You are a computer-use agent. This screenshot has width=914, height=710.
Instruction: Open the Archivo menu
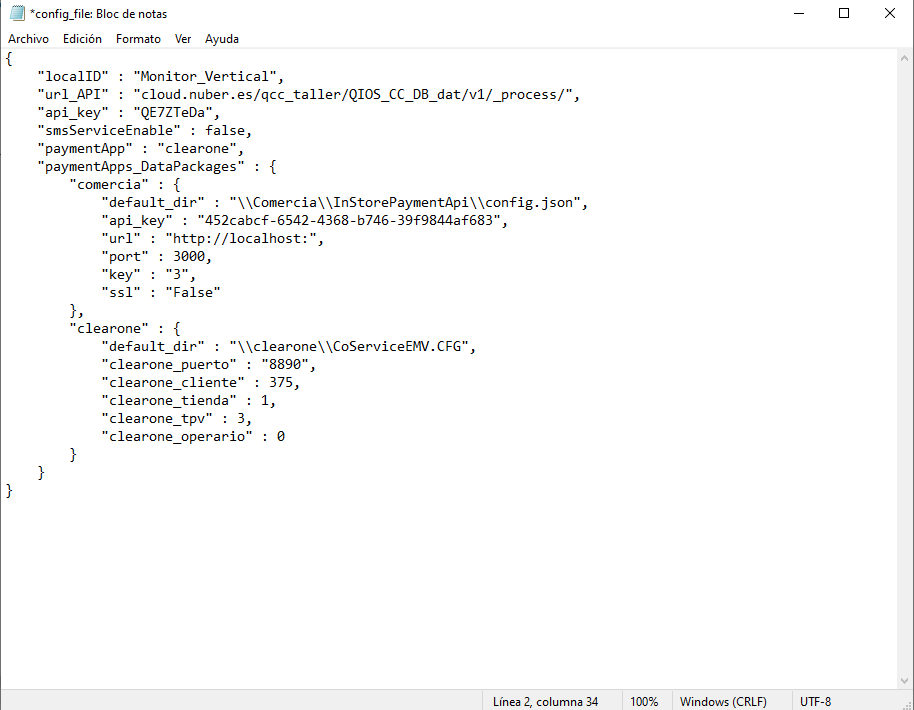pos(28,38)
